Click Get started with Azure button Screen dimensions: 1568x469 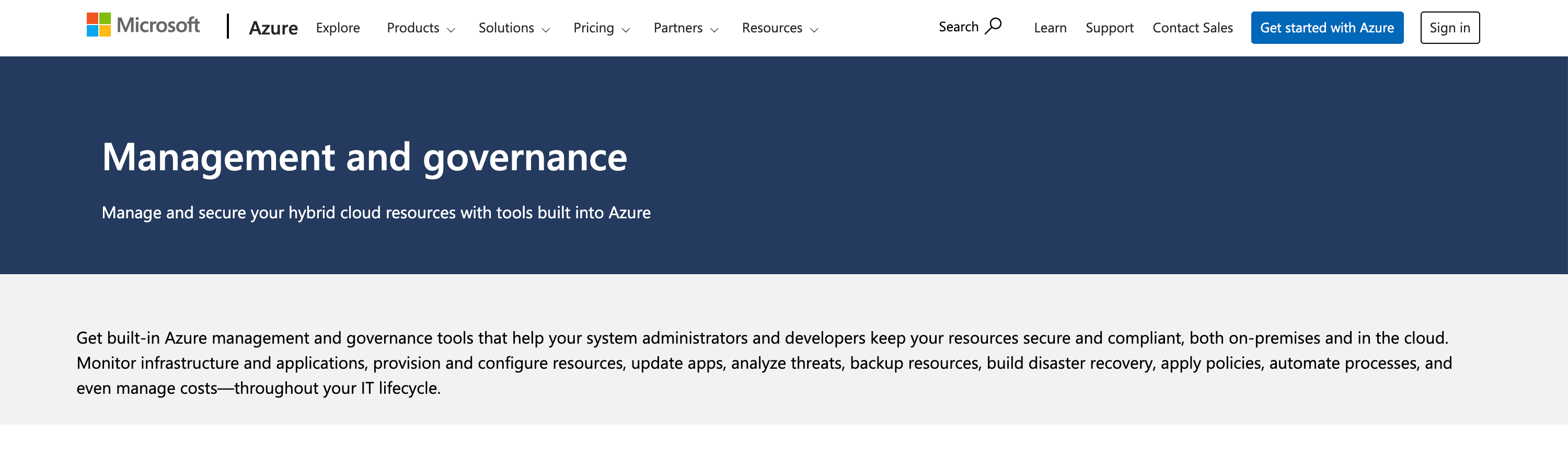pos(1327,28)
